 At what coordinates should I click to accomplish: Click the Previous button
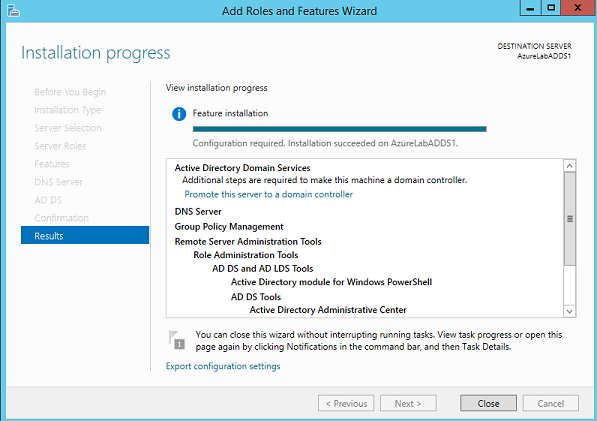346,403
